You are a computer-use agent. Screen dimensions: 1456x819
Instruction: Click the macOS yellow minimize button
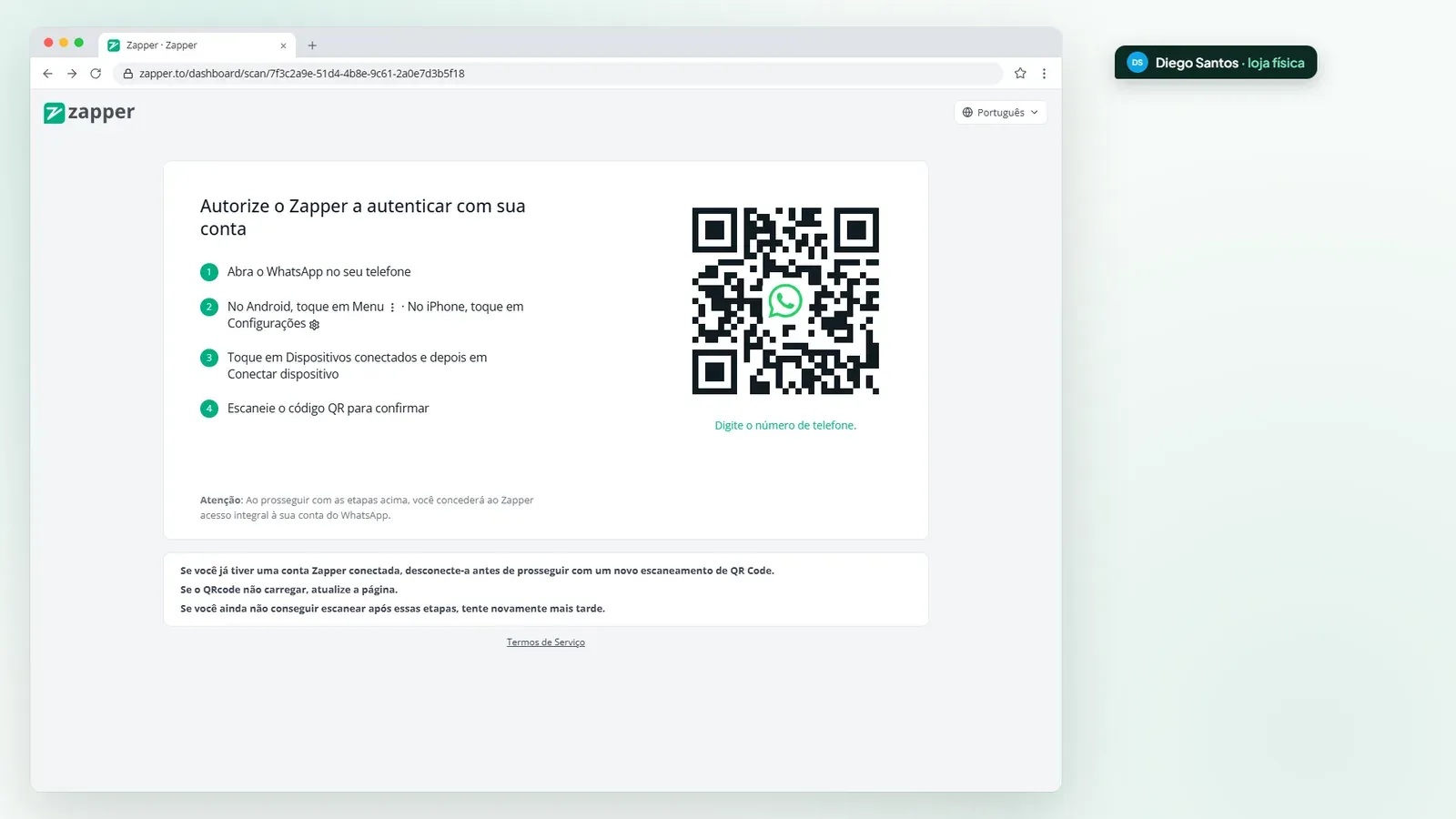click(64, 43)
